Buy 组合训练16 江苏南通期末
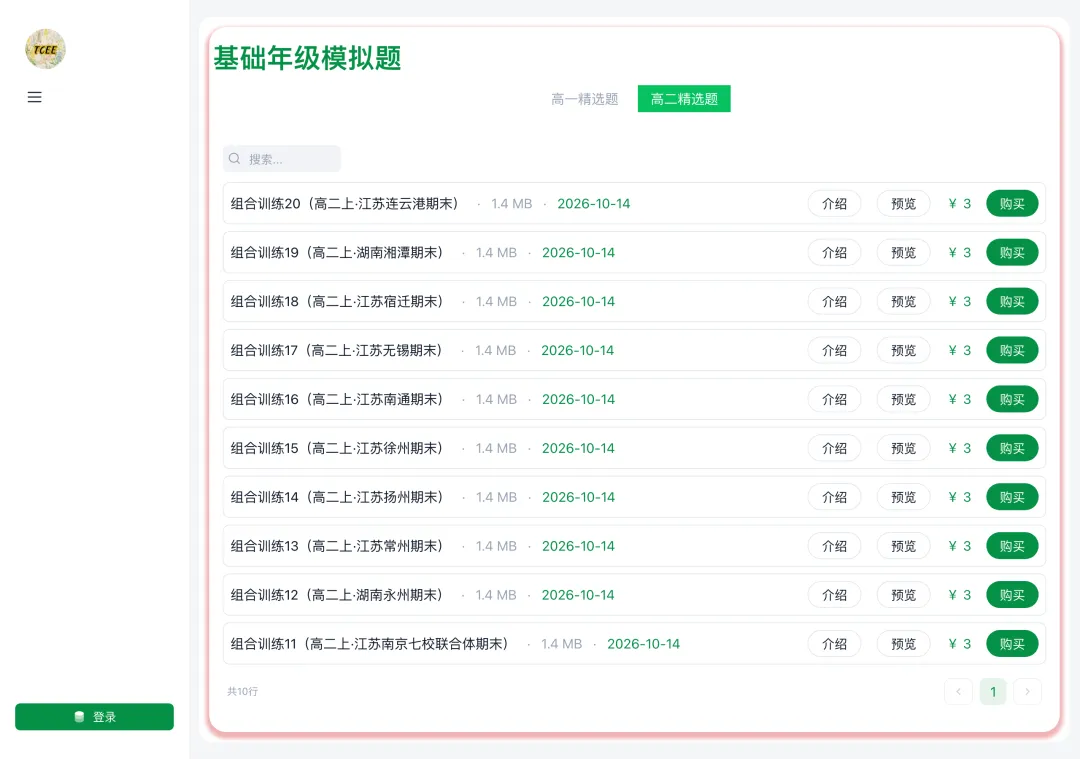This screenshot has height=759, width=1080. coord(1012,399)
